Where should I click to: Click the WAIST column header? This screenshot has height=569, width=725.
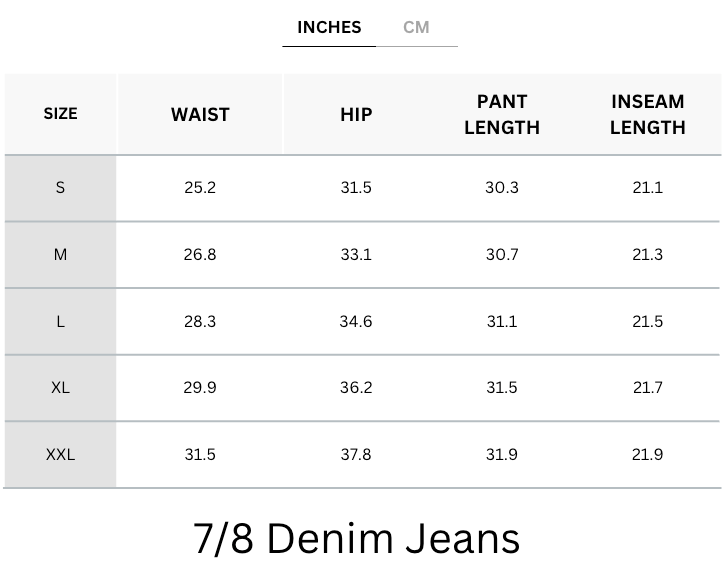(200, 115)
